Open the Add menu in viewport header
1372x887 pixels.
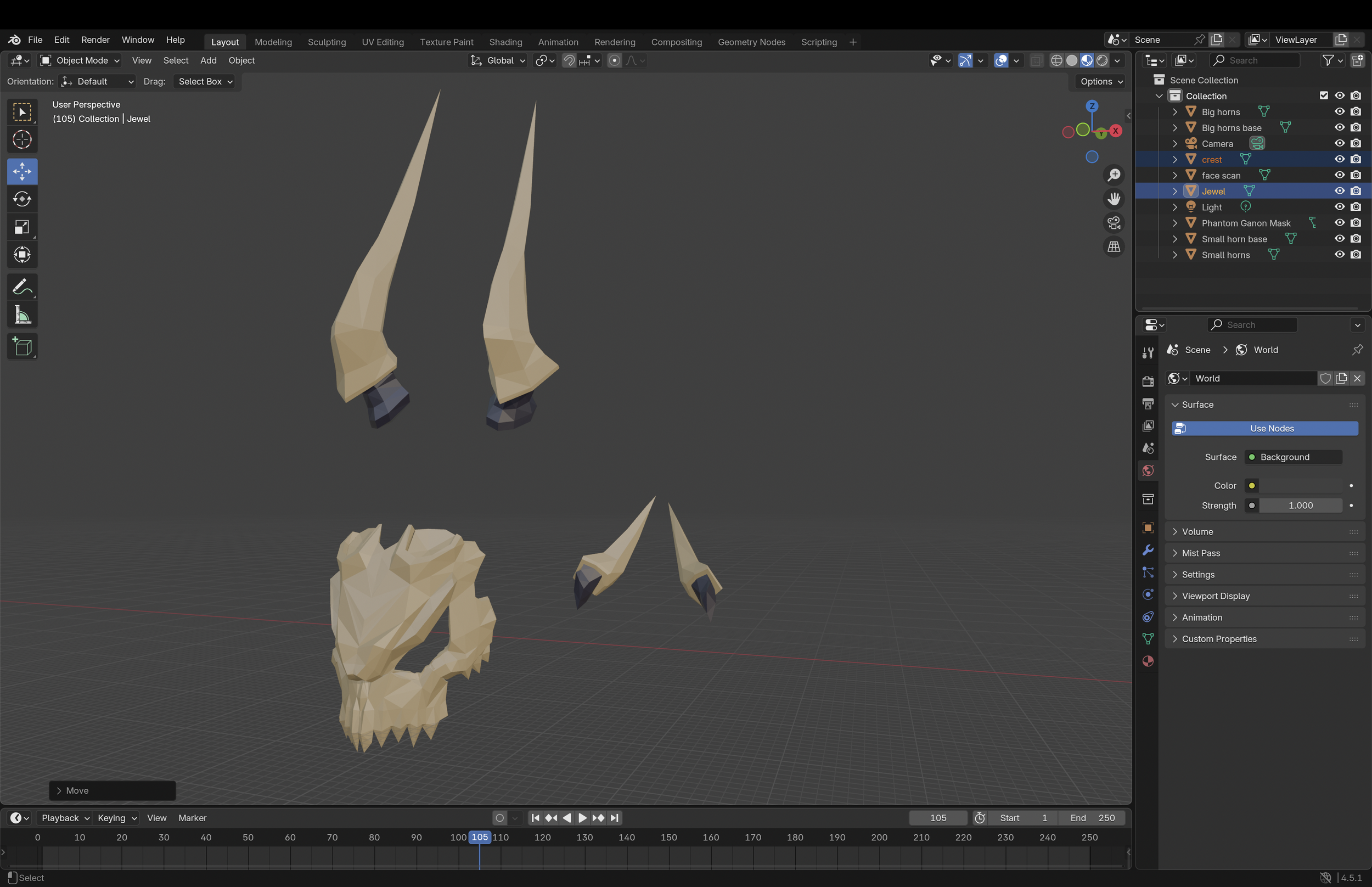209,60
